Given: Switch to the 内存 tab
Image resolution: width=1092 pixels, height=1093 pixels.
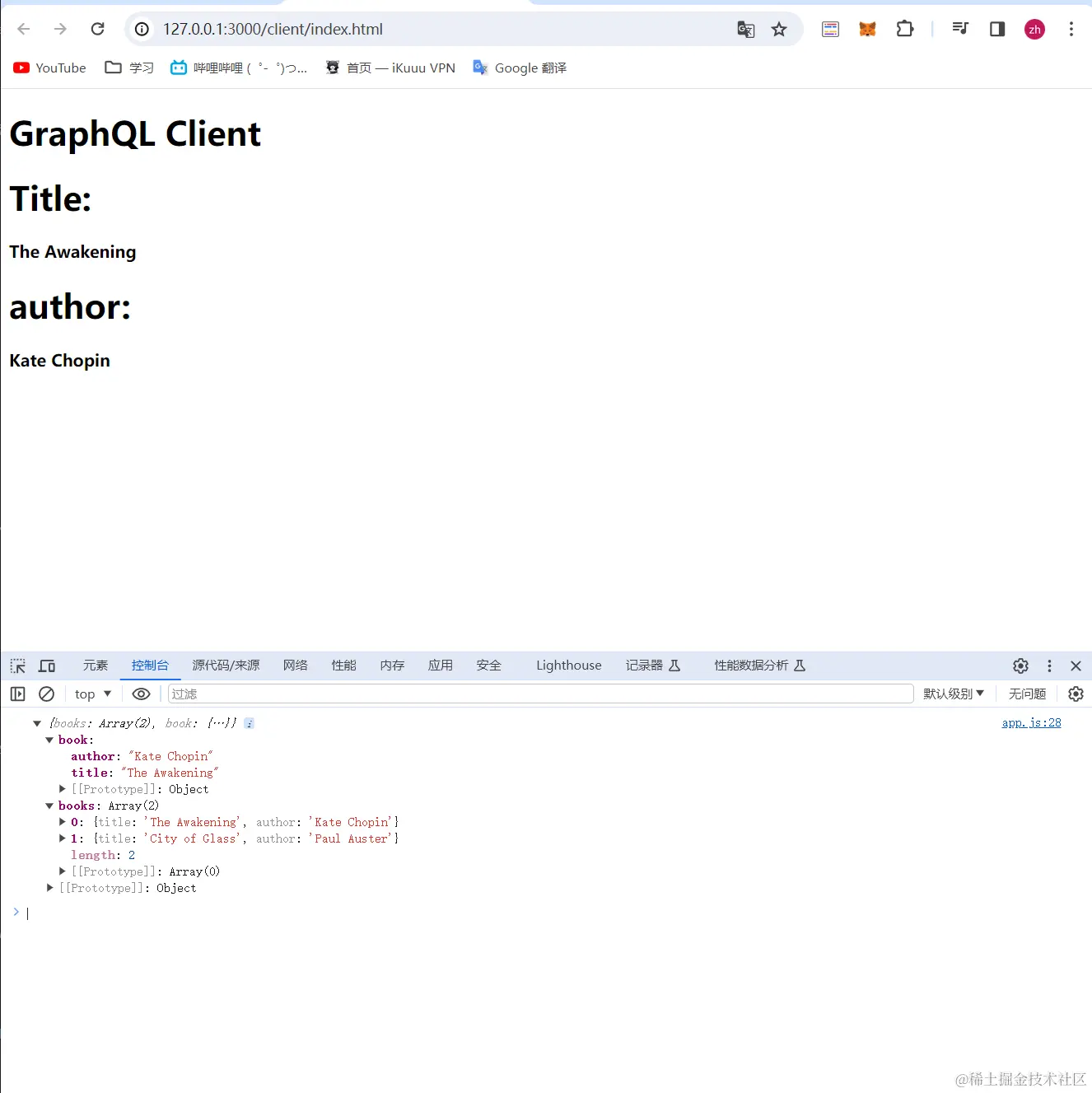Looking at the screenshot, I should point(393,666).
